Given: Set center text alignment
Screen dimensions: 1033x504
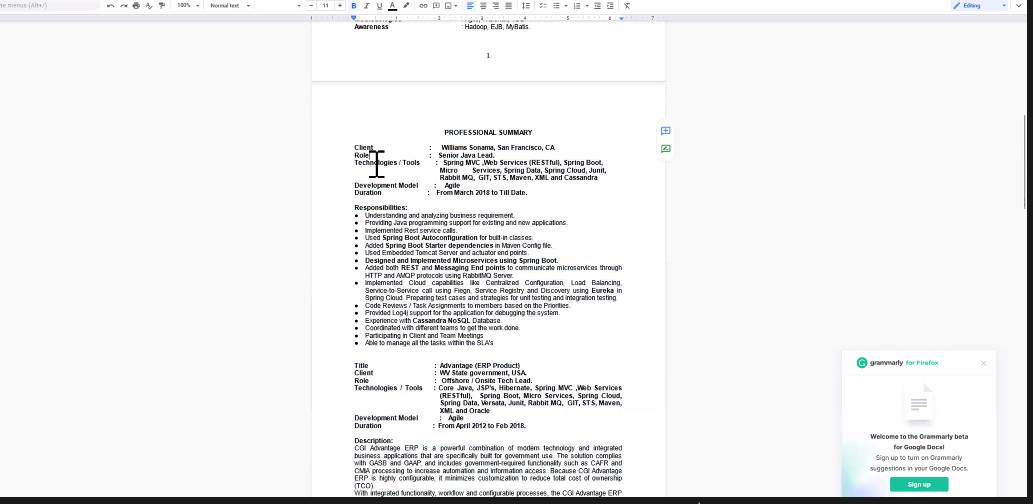Looking at the screenshot, I should pos(483,5).
